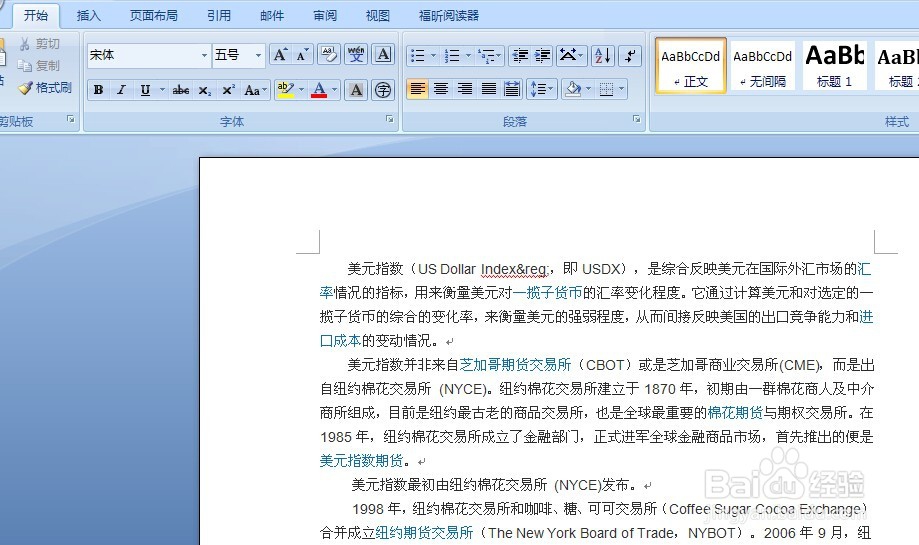Open change case Aa dropdown
Image resolution: width=919 pixels, height=545 pixels.
coord(255,90)
